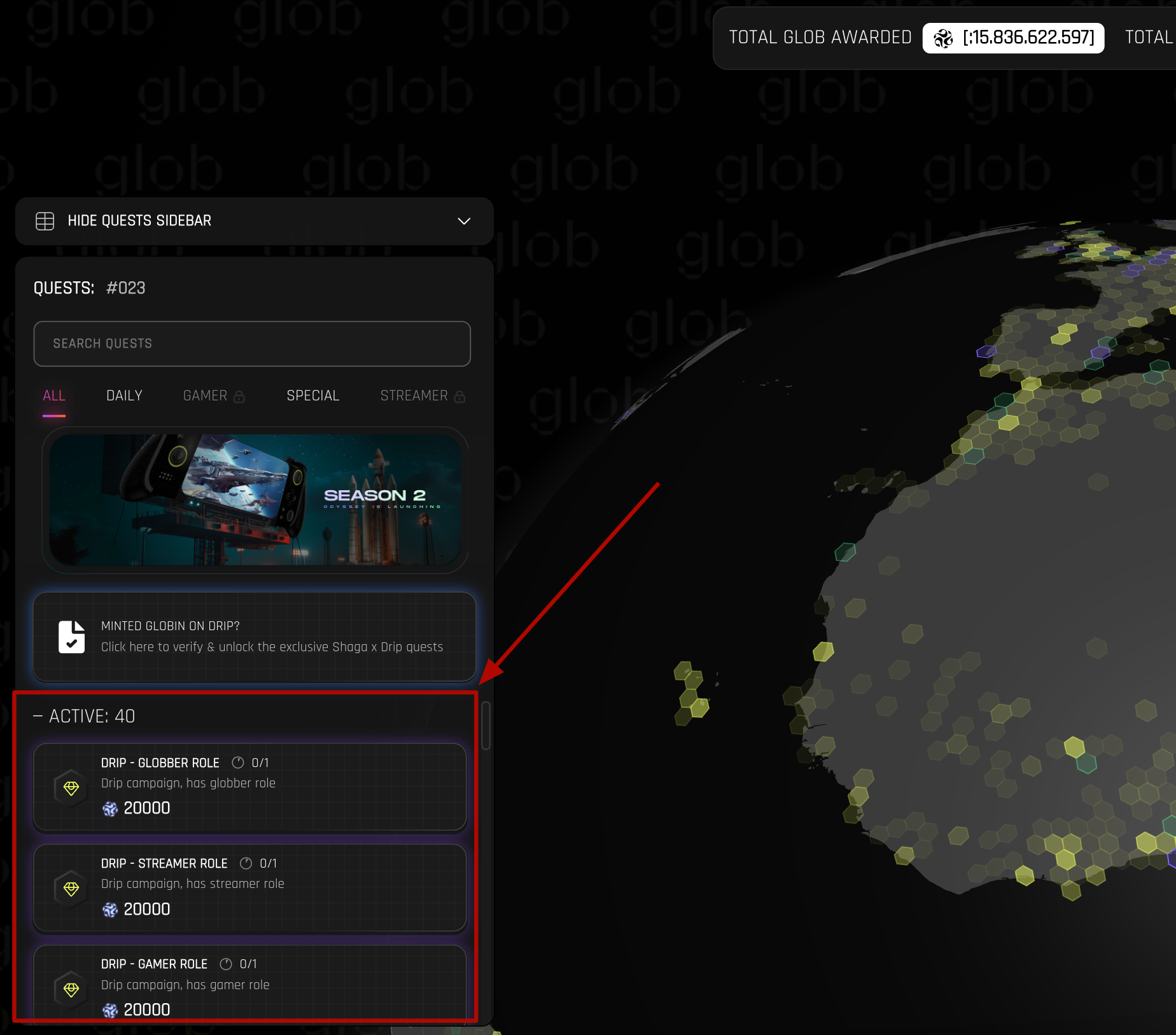Click the document check icon on Drip verify card
The height and width of the screenshot is (1035, 1176).
(71, 637)
